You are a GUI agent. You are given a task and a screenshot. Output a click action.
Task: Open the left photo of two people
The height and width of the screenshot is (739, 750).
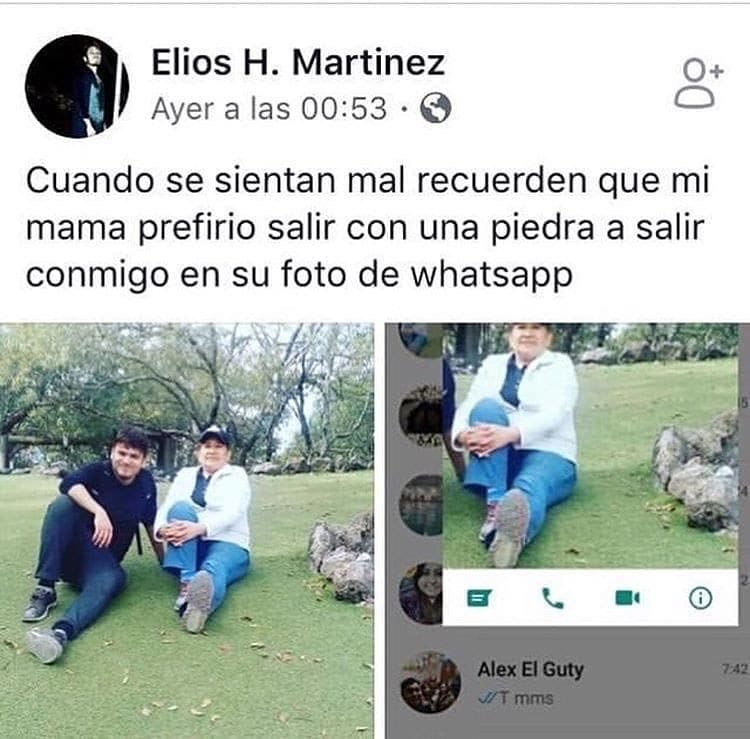pyautogui.click(x=187, y=531)
